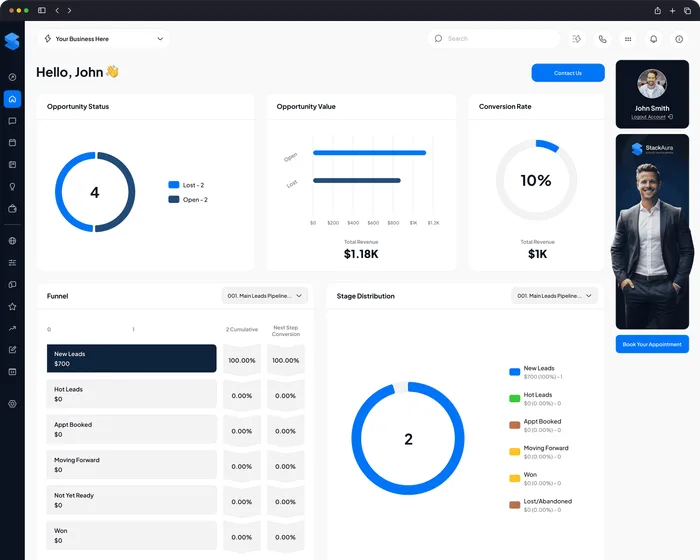This screenshot has width=700, height=560.
Task: Click the sparkle quick-actions icon beside search
Action: click(x=577, y=39)
